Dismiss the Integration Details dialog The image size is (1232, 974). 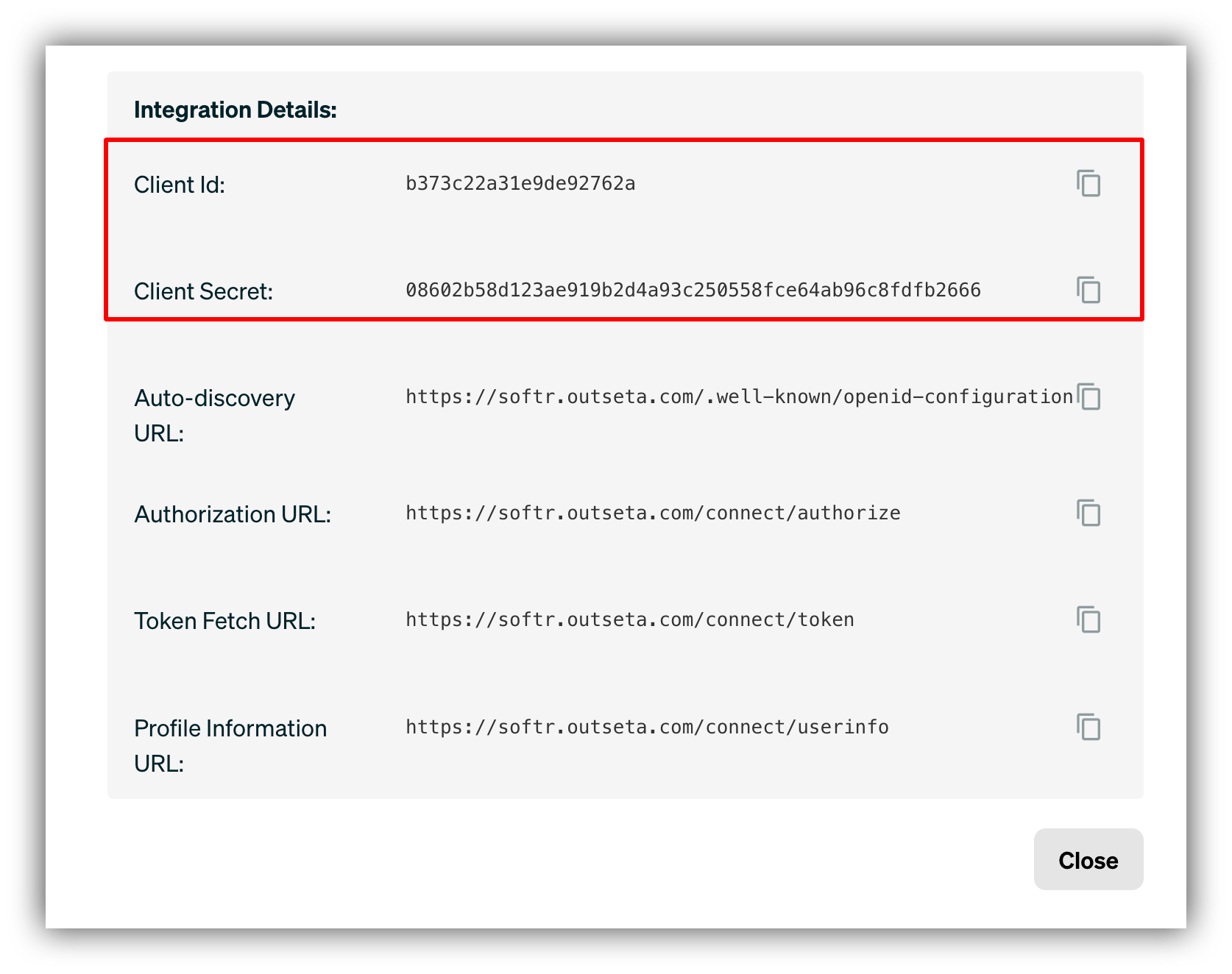pos(1088,859)
